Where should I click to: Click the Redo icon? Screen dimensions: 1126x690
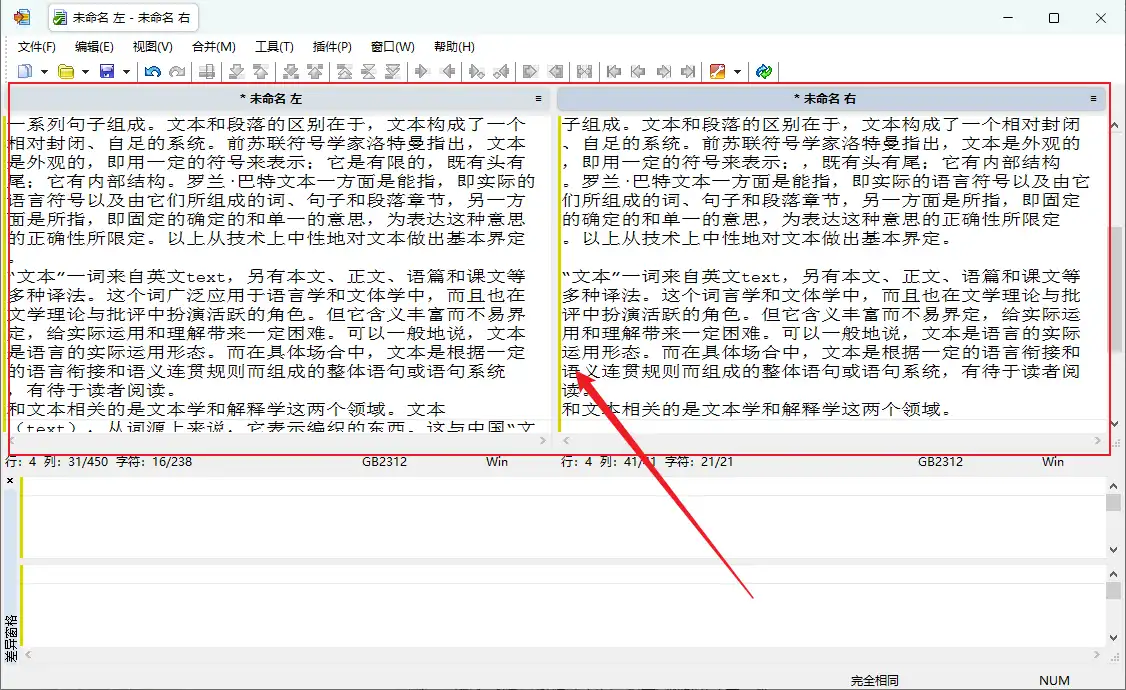(x=178, y=71)
